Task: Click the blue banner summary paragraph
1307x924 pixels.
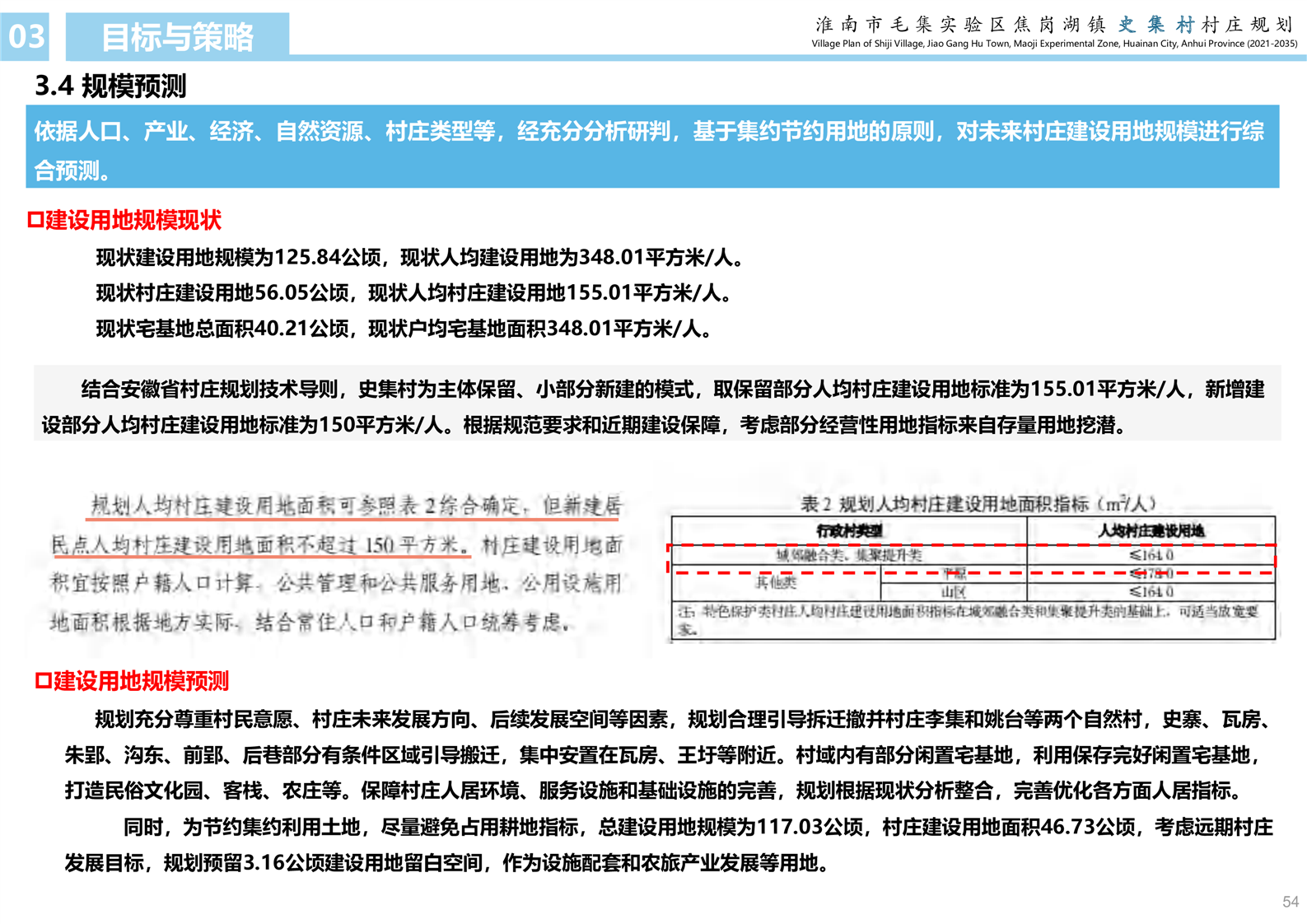Action: coord(651,149)
